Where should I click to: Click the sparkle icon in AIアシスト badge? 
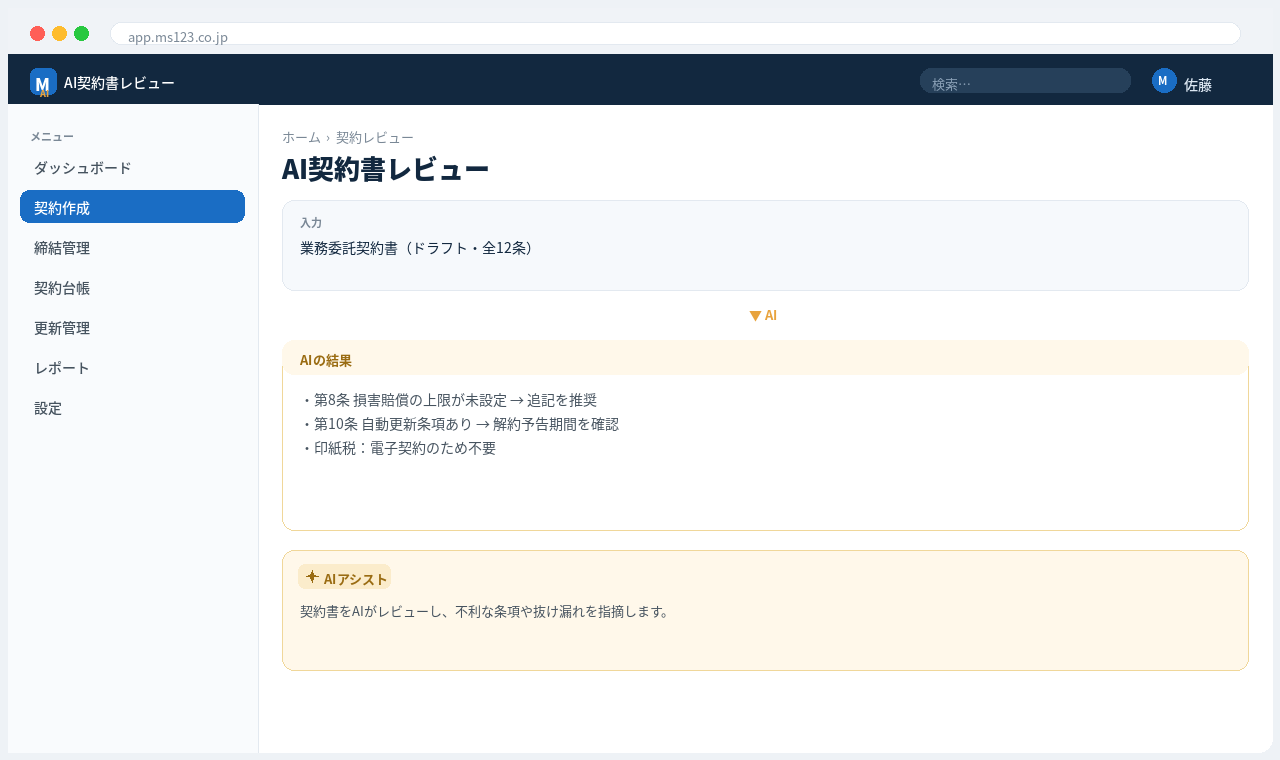click(x=312, y=577)
